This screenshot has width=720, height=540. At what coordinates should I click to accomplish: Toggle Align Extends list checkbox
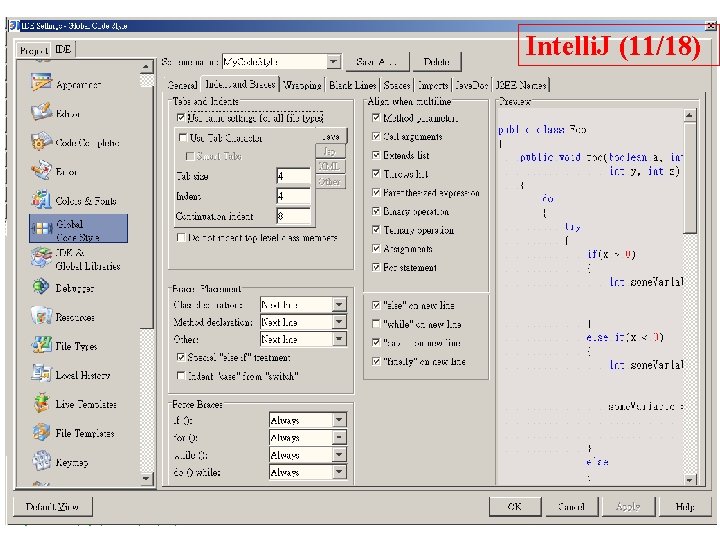pyautogui.click(x=376, y=155)
